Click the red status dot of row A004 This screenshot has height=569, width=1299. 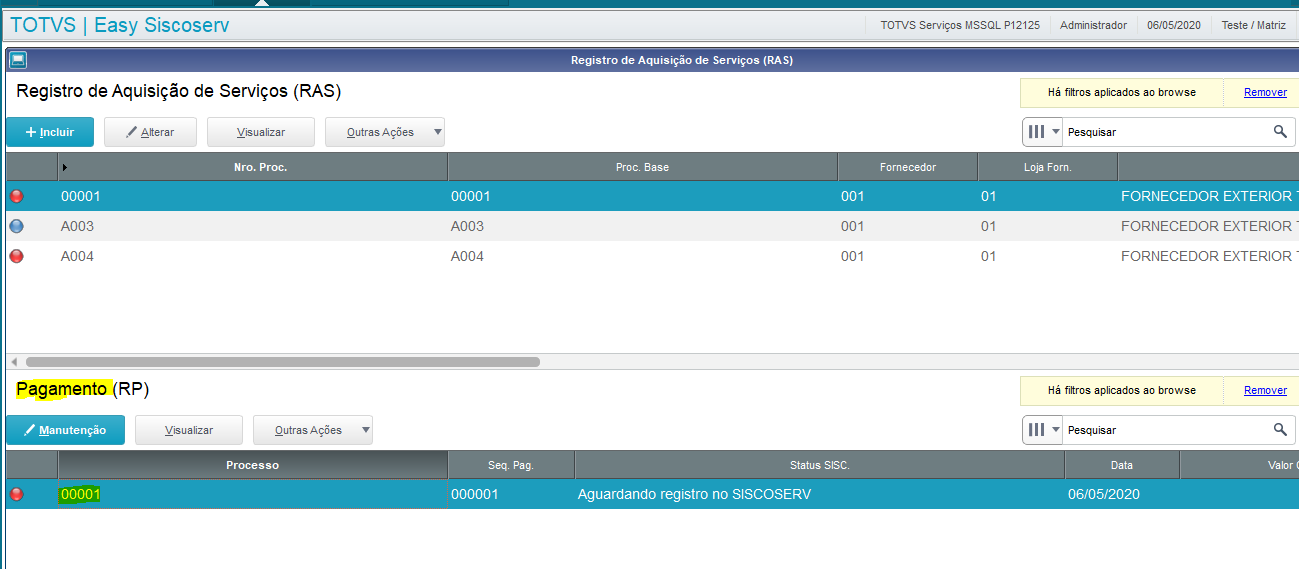[16, 256]
